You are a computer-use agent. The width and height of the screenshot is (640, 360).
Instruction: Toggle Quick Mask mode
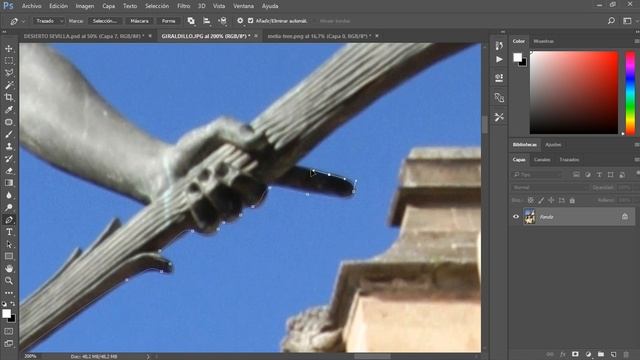pyautogui.click(x=9, y=331)
